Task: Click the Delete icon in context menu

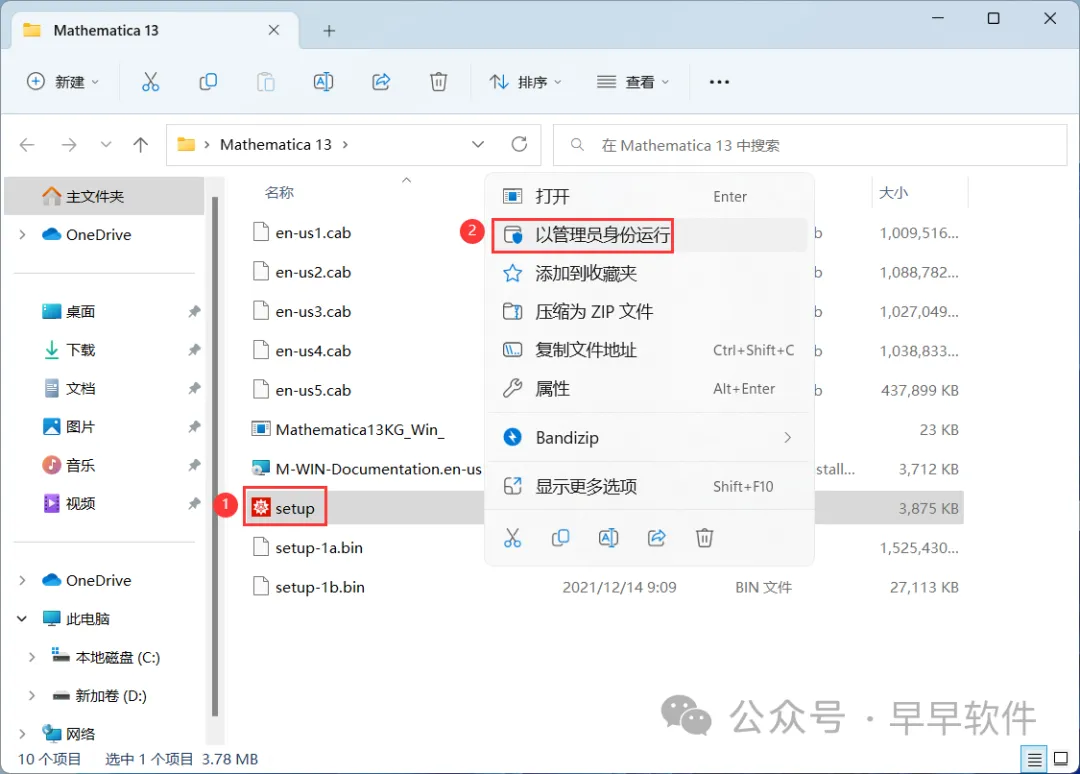Action: [704, 538]
